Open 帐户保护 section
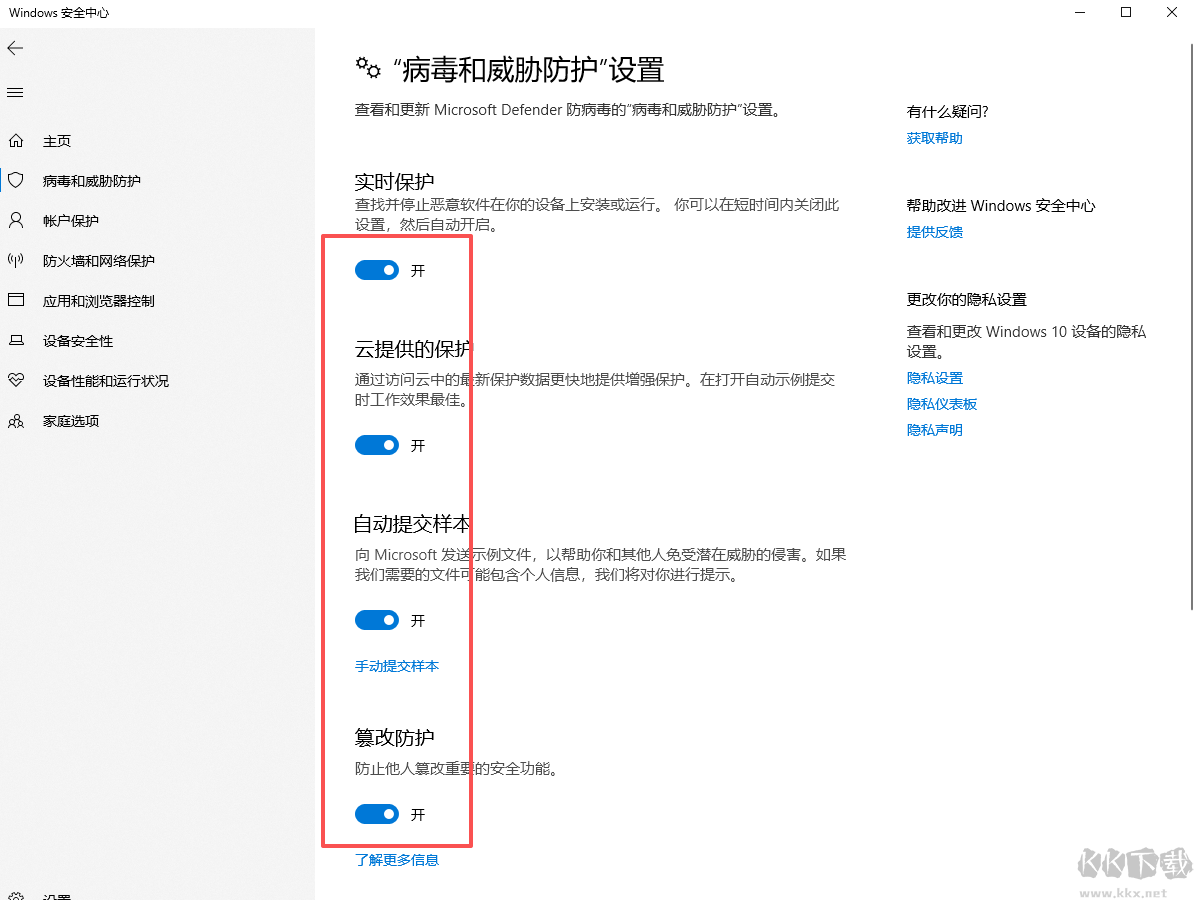This screenshot has height=900, width=1194. (x=71, y=221)
